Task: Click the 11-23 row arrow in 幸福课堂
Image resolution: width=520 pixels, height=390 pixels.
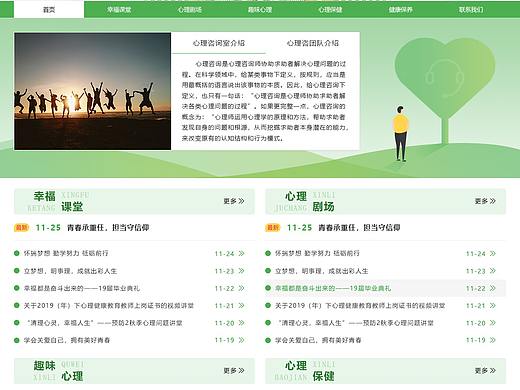Action: click(242, 271)
